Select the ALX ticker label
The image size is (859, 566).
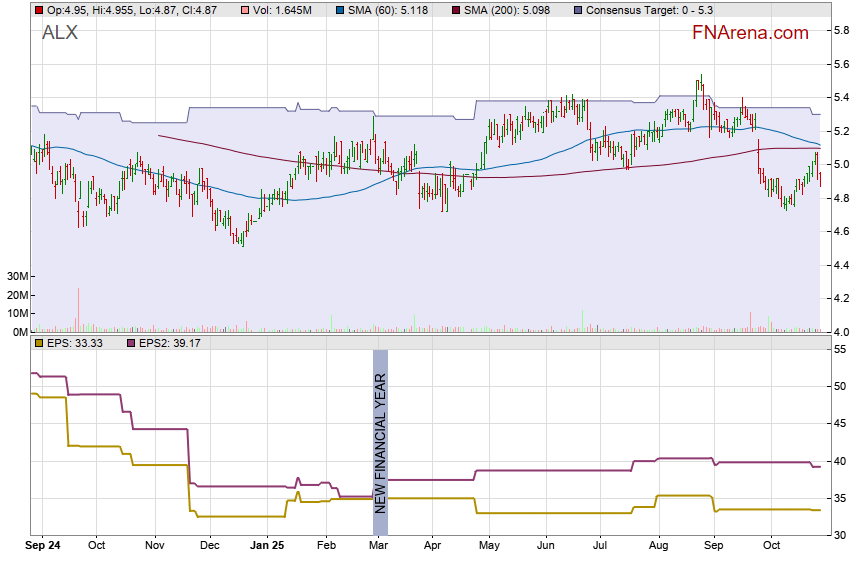(x=59, y=33)
